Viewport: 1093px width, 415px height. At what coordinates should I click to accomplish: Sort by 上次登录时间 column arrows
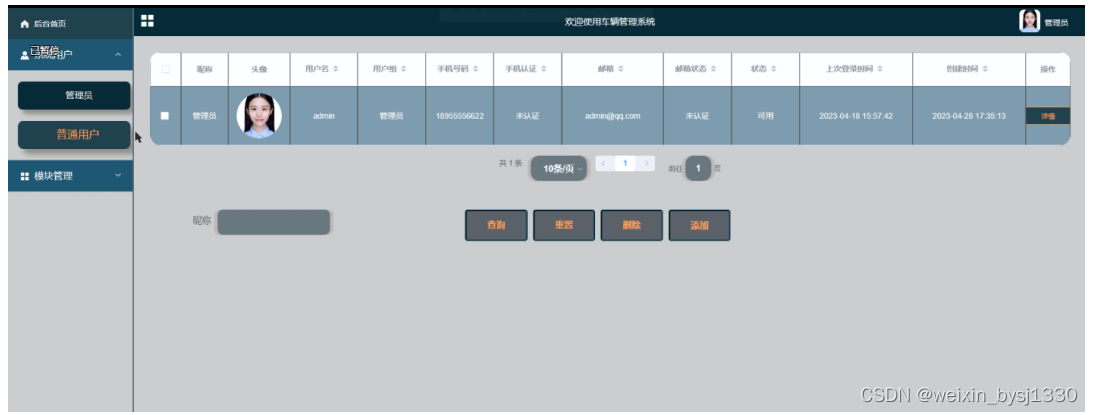pyautogui.click(x=880, y=69)
